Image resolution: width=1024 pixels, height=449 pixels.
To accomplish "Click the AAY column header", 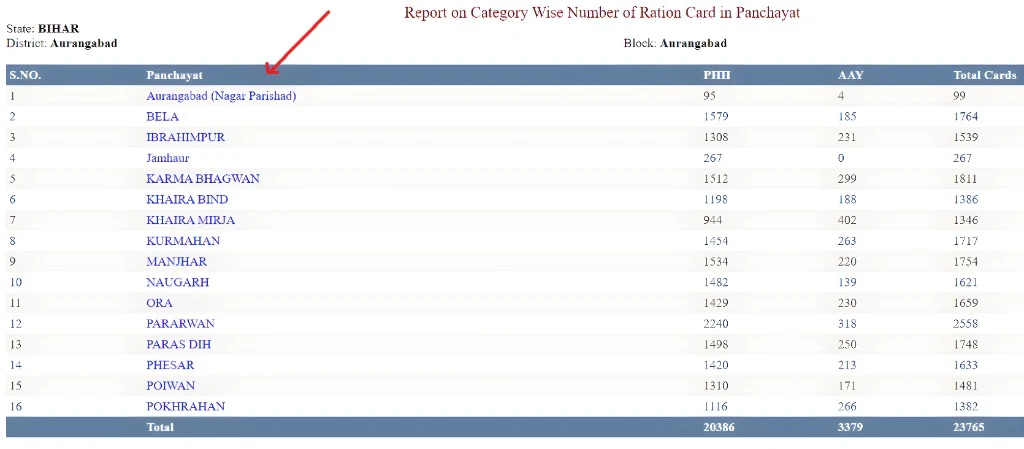I will point(850,75).
